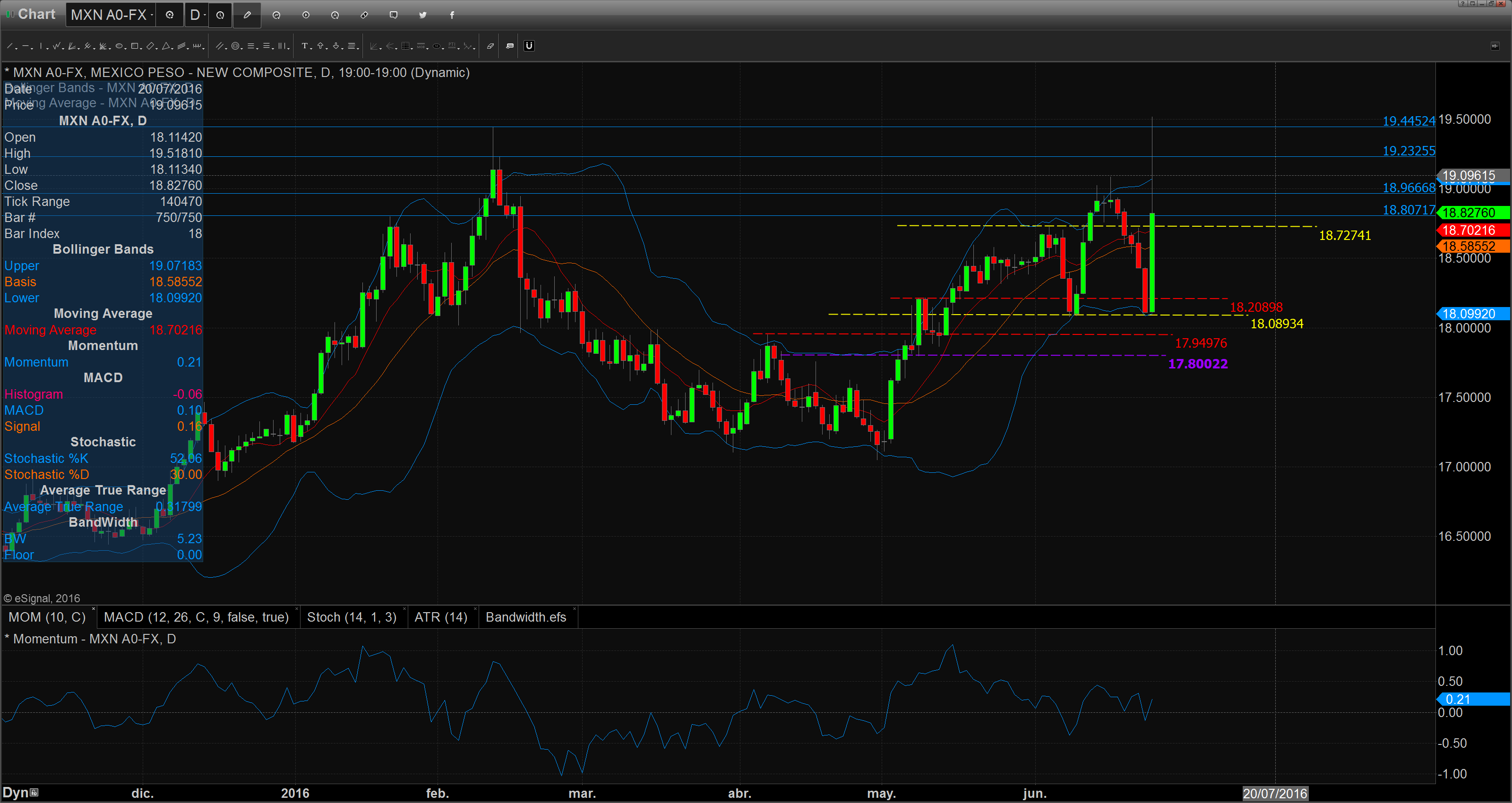Select the up arrow marker tool
This screenshot has height=803, width=1512.
[x=320, y=46]
